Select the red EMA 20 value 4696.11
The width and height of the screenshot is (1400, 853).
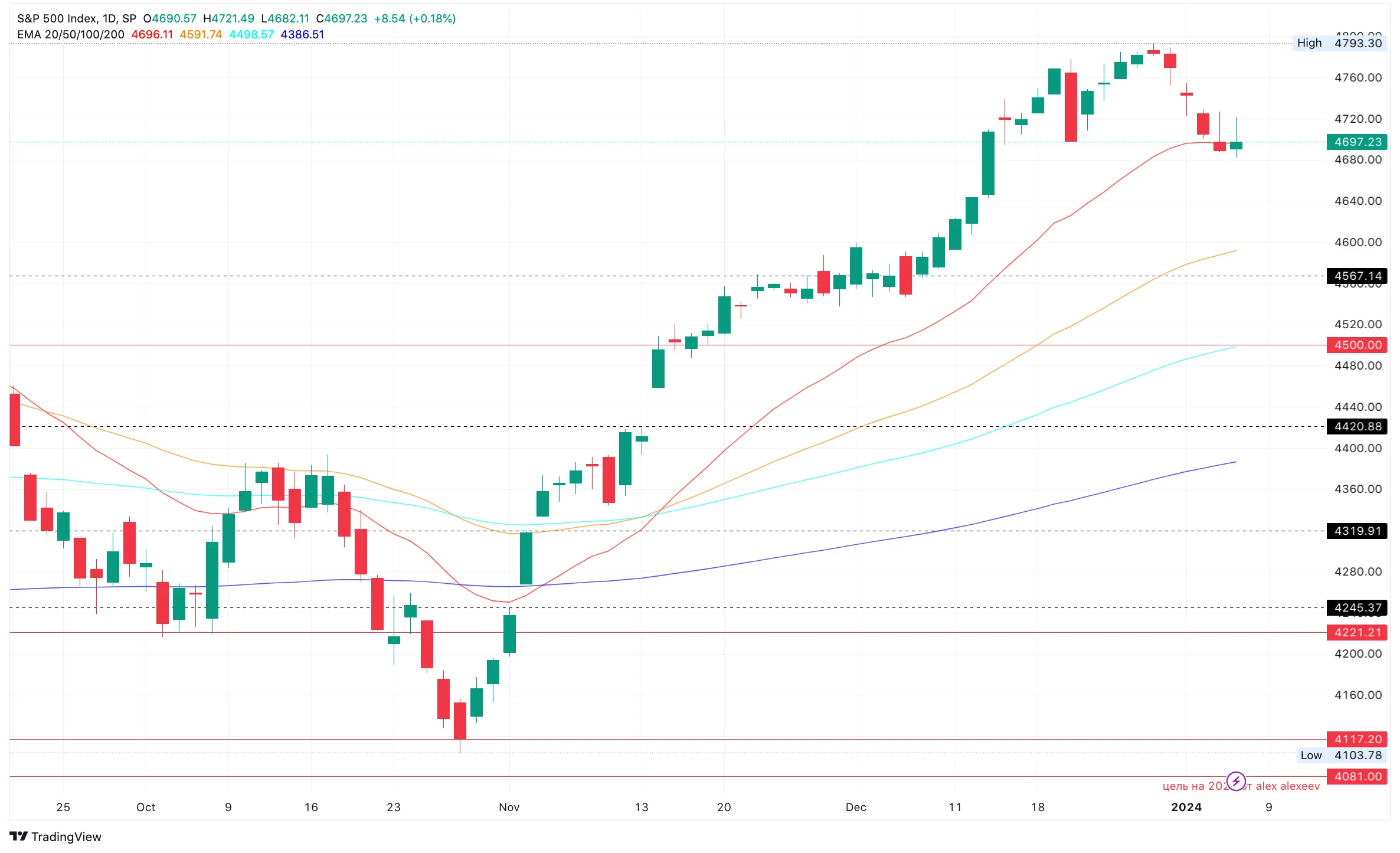[x=152, y=34]
